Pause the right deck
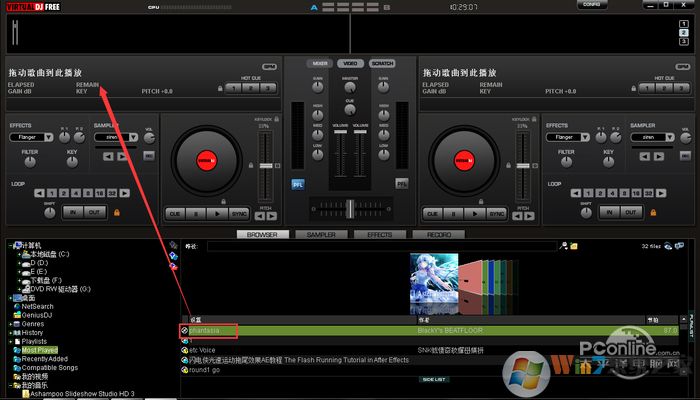Viewport: 700px width, 400px height. click(x=452, y=213)
